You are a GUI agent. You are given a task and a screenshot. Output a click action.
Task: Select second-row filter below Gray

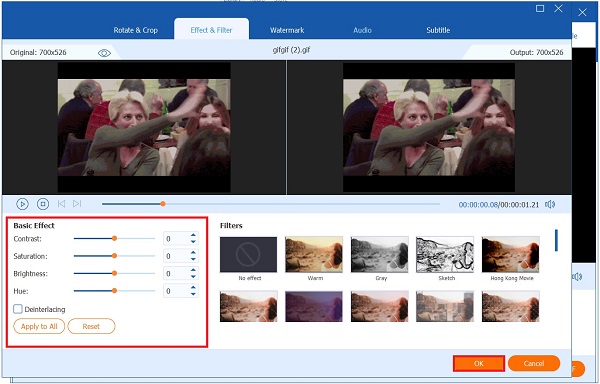pyautogui.click(x=380, y=306)
